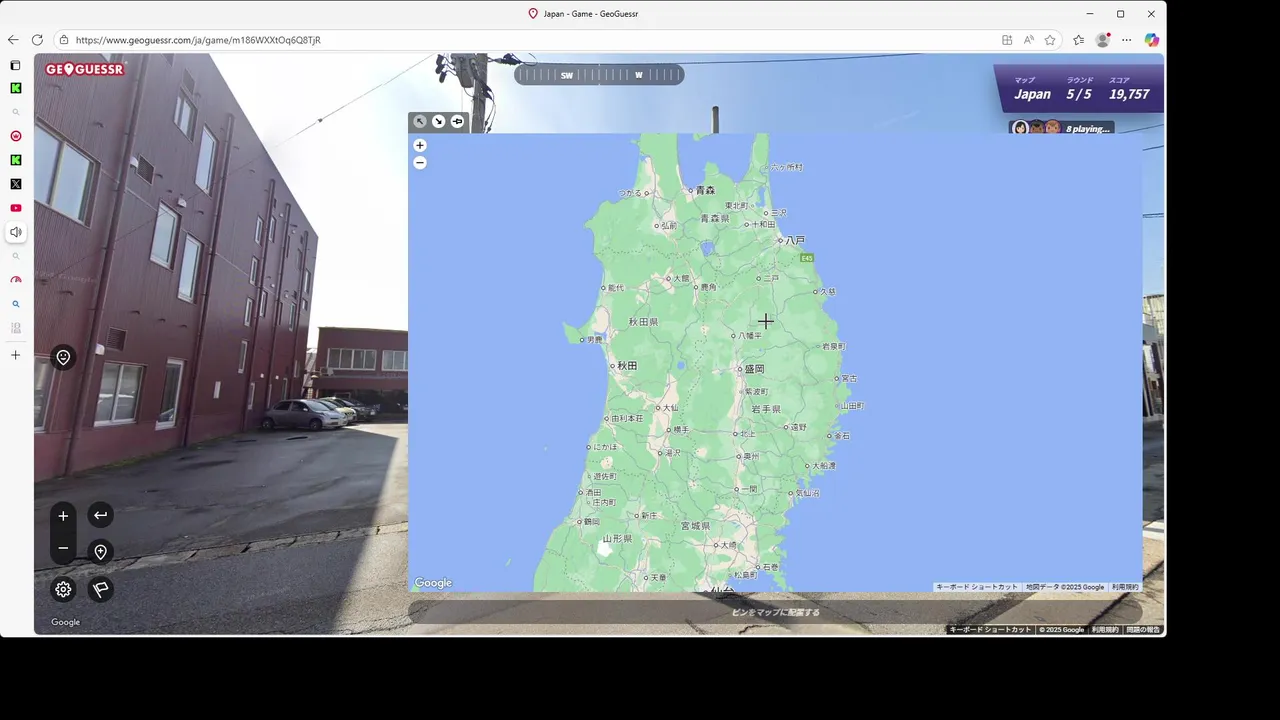The image size is (1280, 720).
Task: Click 青森 city label on the map
Action: (x=705, y=190)
